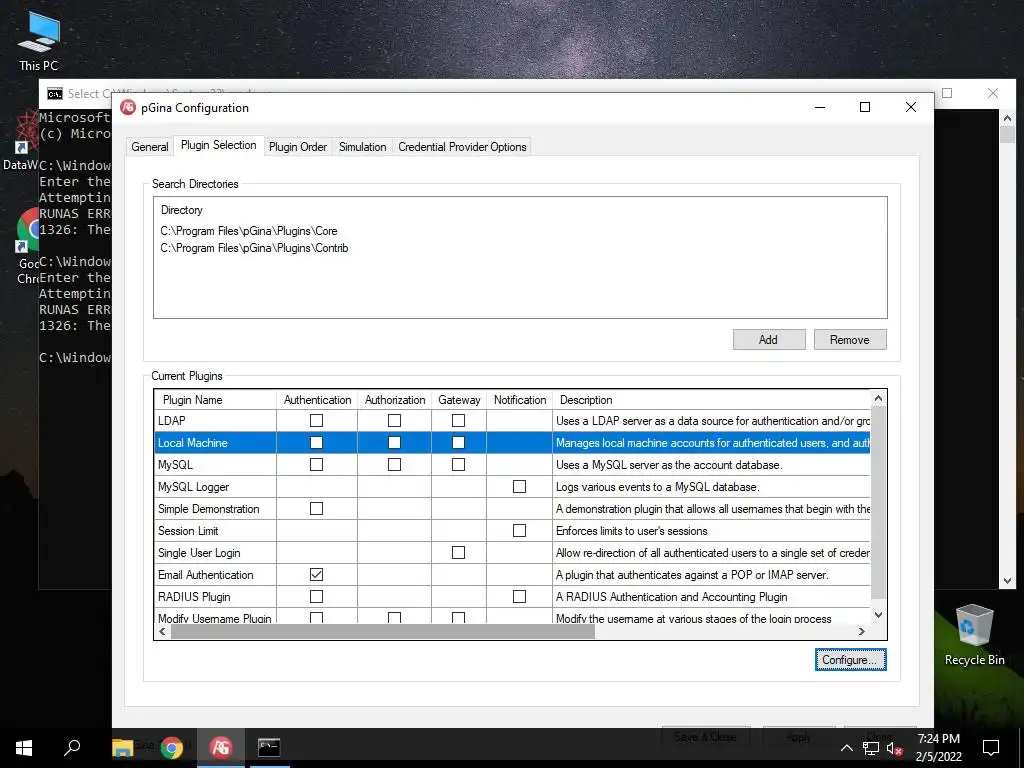Show hidden system tray icons
1024x768 pixels.
pos(846,748)
